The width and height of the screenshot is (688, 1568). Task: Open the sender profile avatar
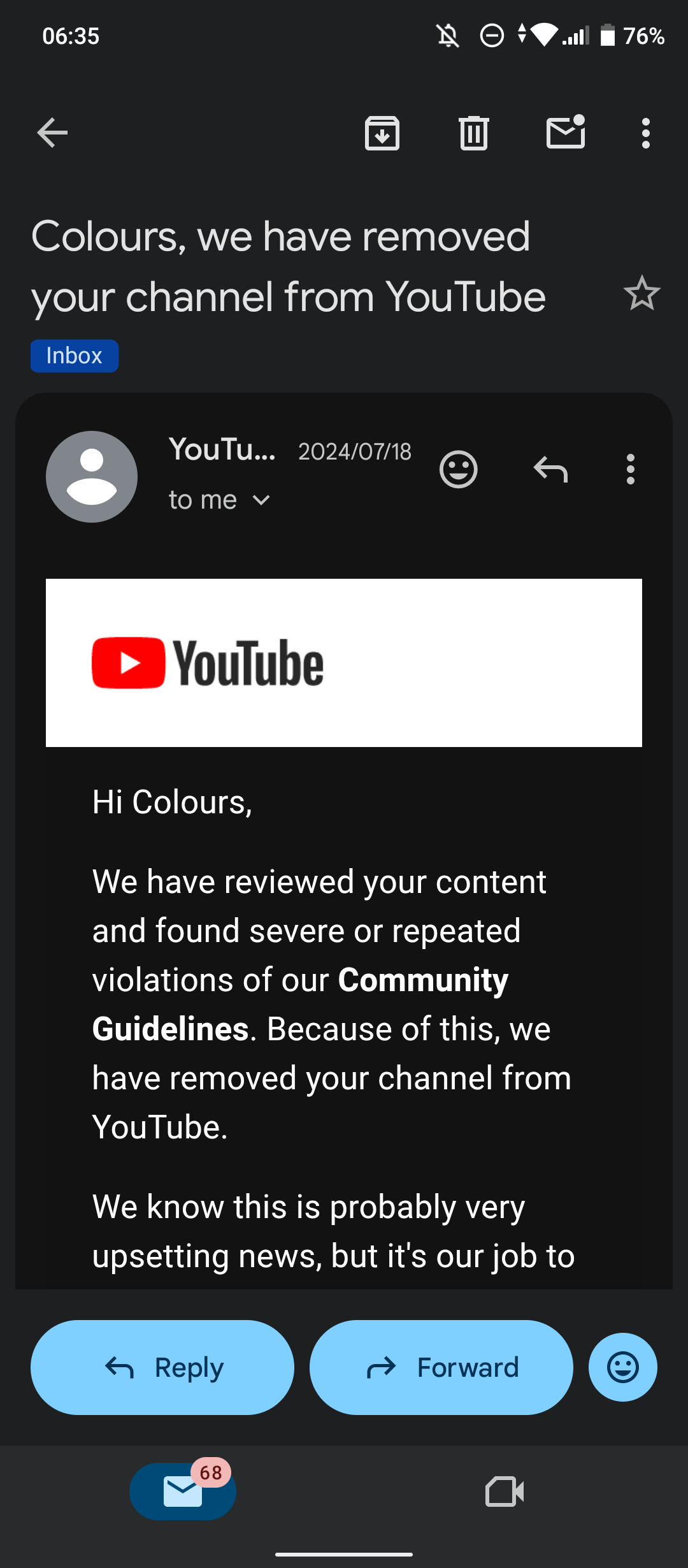click(92, 477)
